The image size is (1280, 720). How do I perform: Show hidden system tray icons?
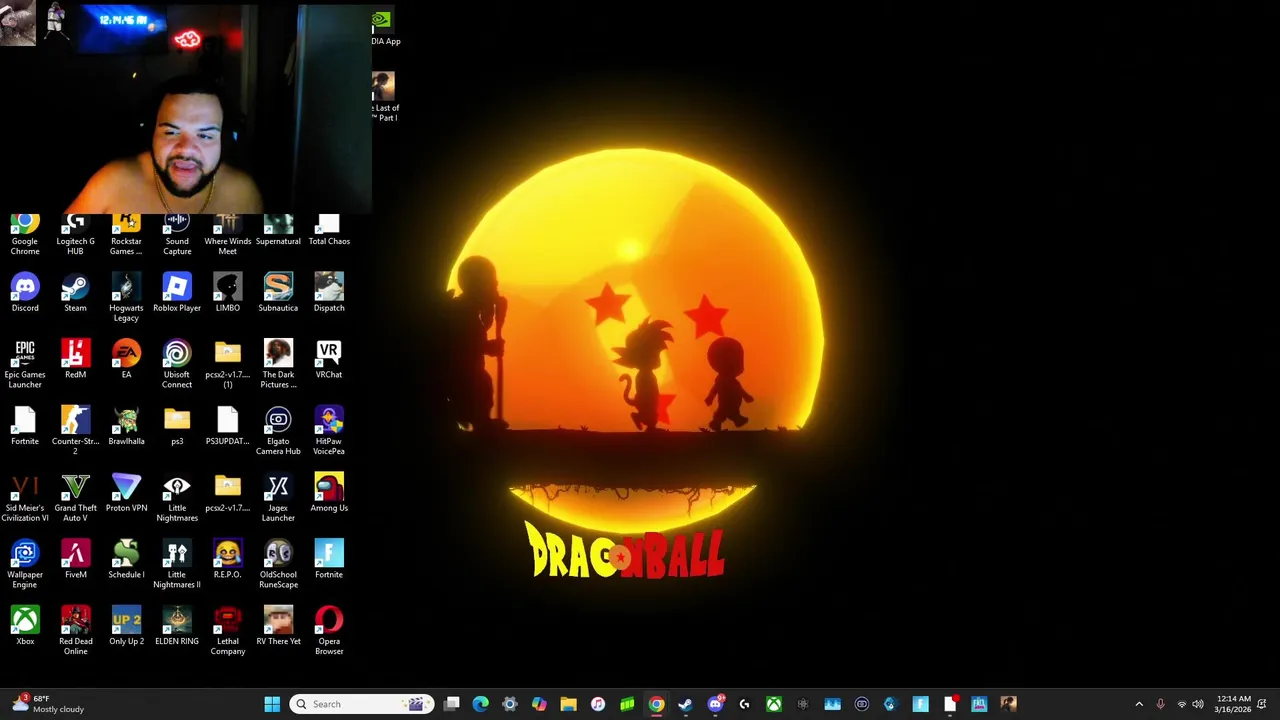pyautogui.click(x=1139, y=704)
